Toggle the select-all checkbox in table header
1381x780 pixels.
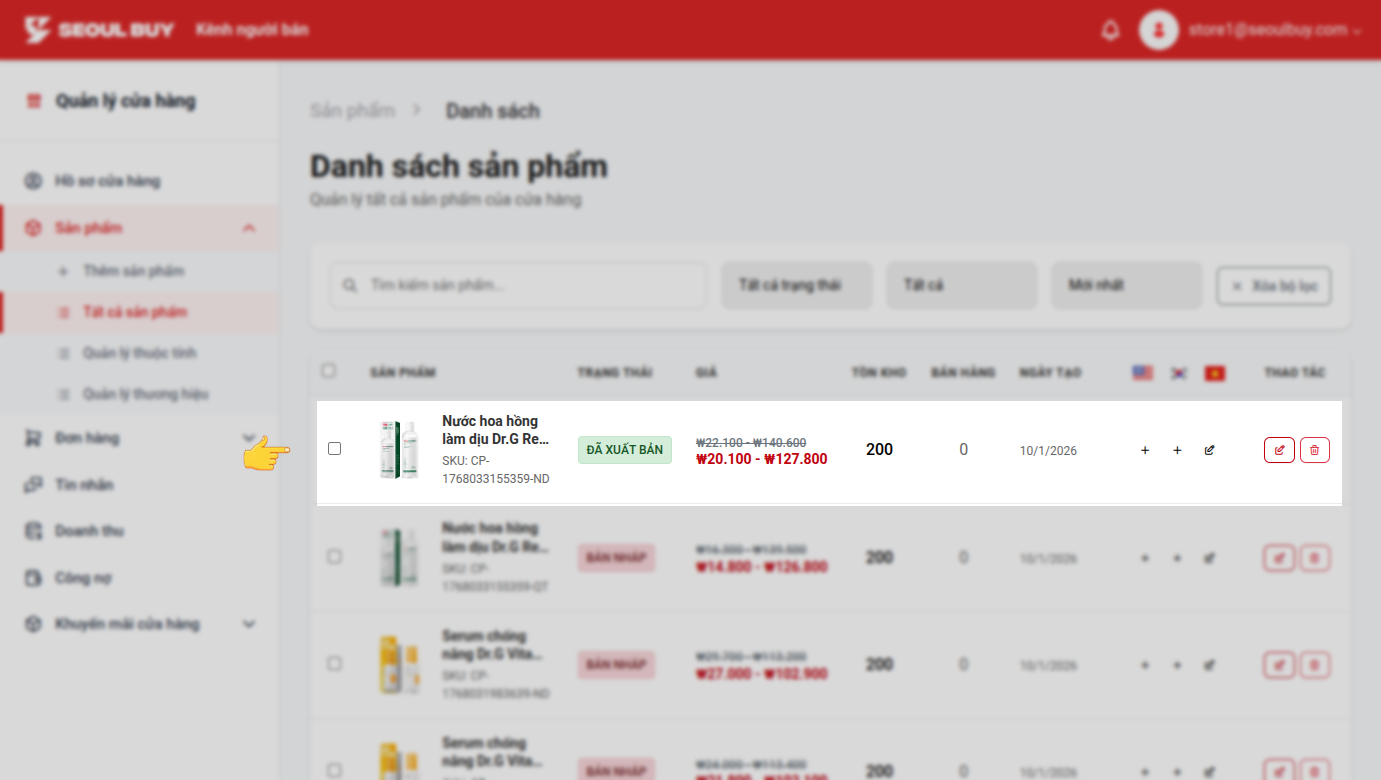pos(328,371)
